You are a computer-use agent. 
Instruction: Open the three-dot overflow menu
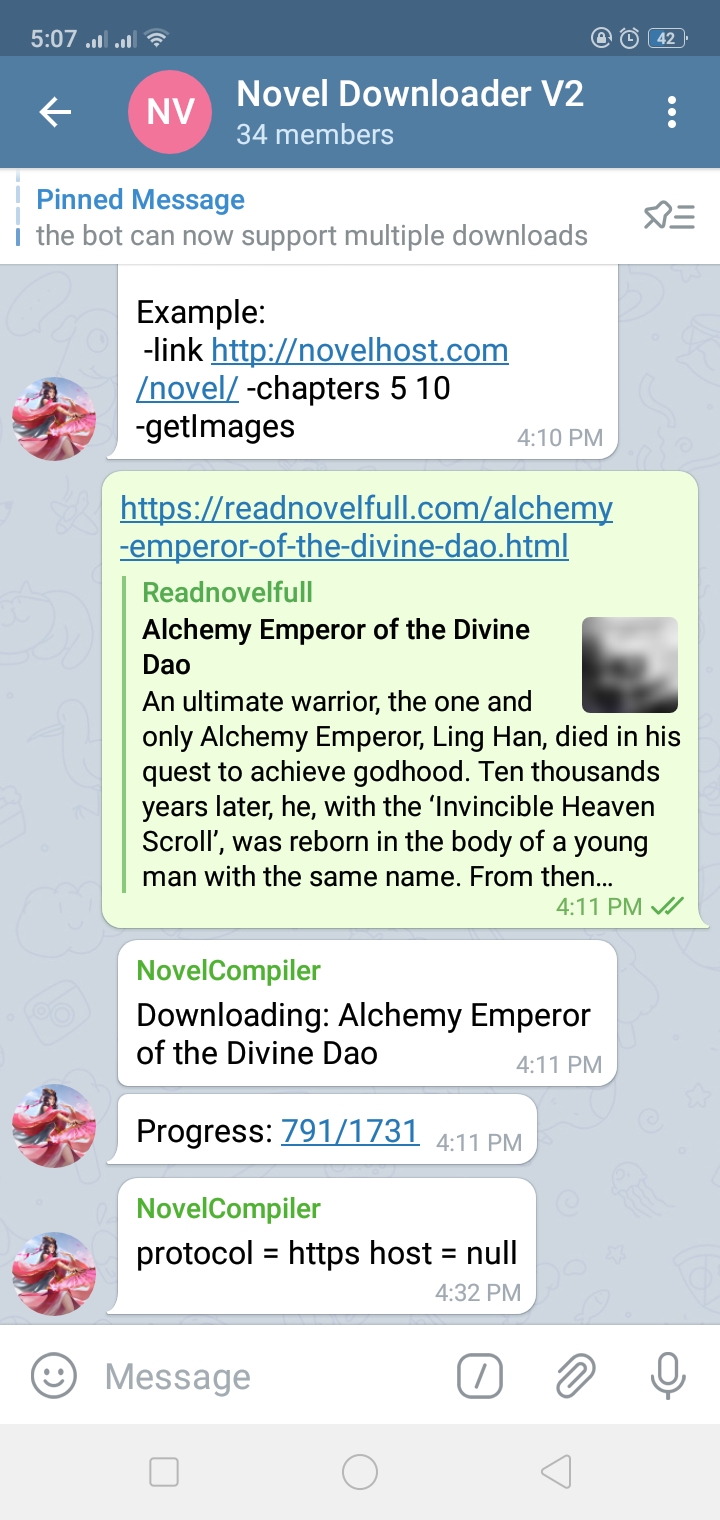[x=672, y=112]
